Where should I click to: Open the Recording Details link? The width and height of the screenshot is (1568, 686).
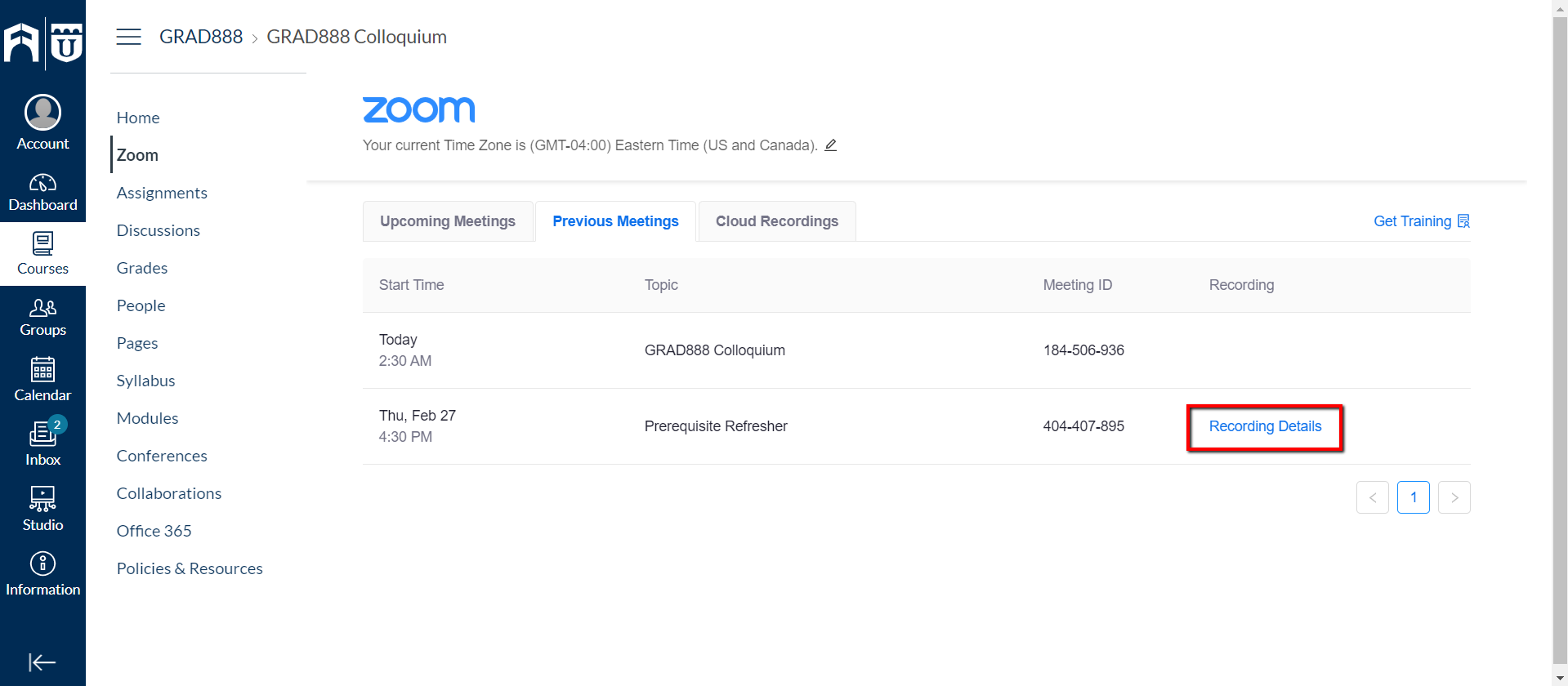[1265, 426]
